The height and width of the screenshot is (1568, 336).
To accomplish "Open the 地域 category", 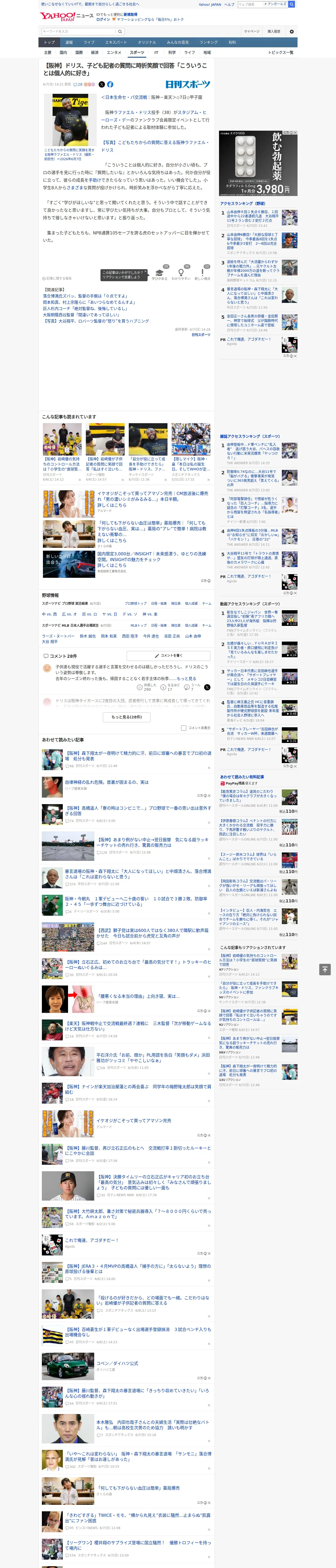I will coord(207,52).
